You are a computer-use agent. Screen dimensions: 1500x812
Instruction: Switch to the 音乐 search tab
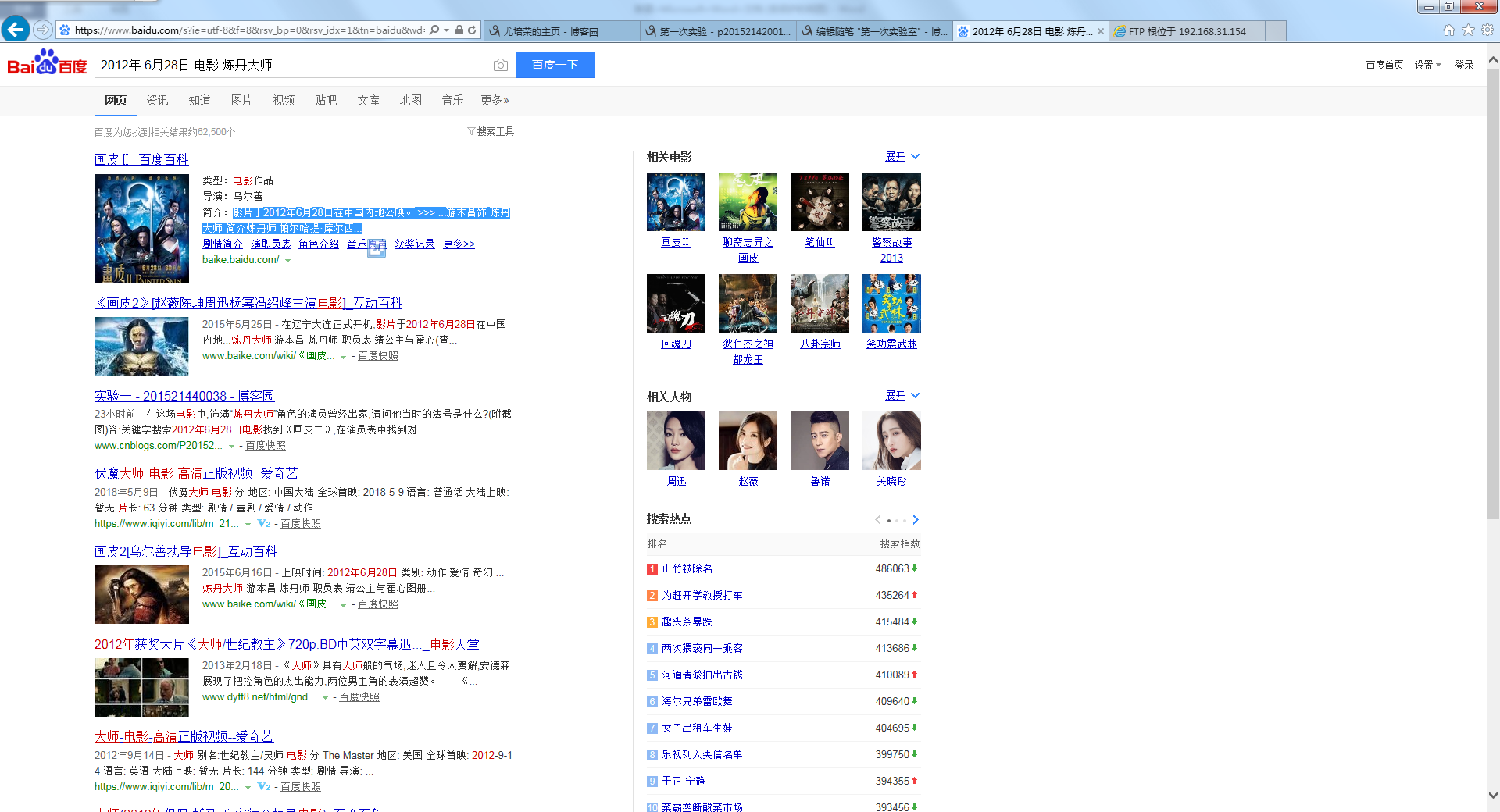point(452,101)
